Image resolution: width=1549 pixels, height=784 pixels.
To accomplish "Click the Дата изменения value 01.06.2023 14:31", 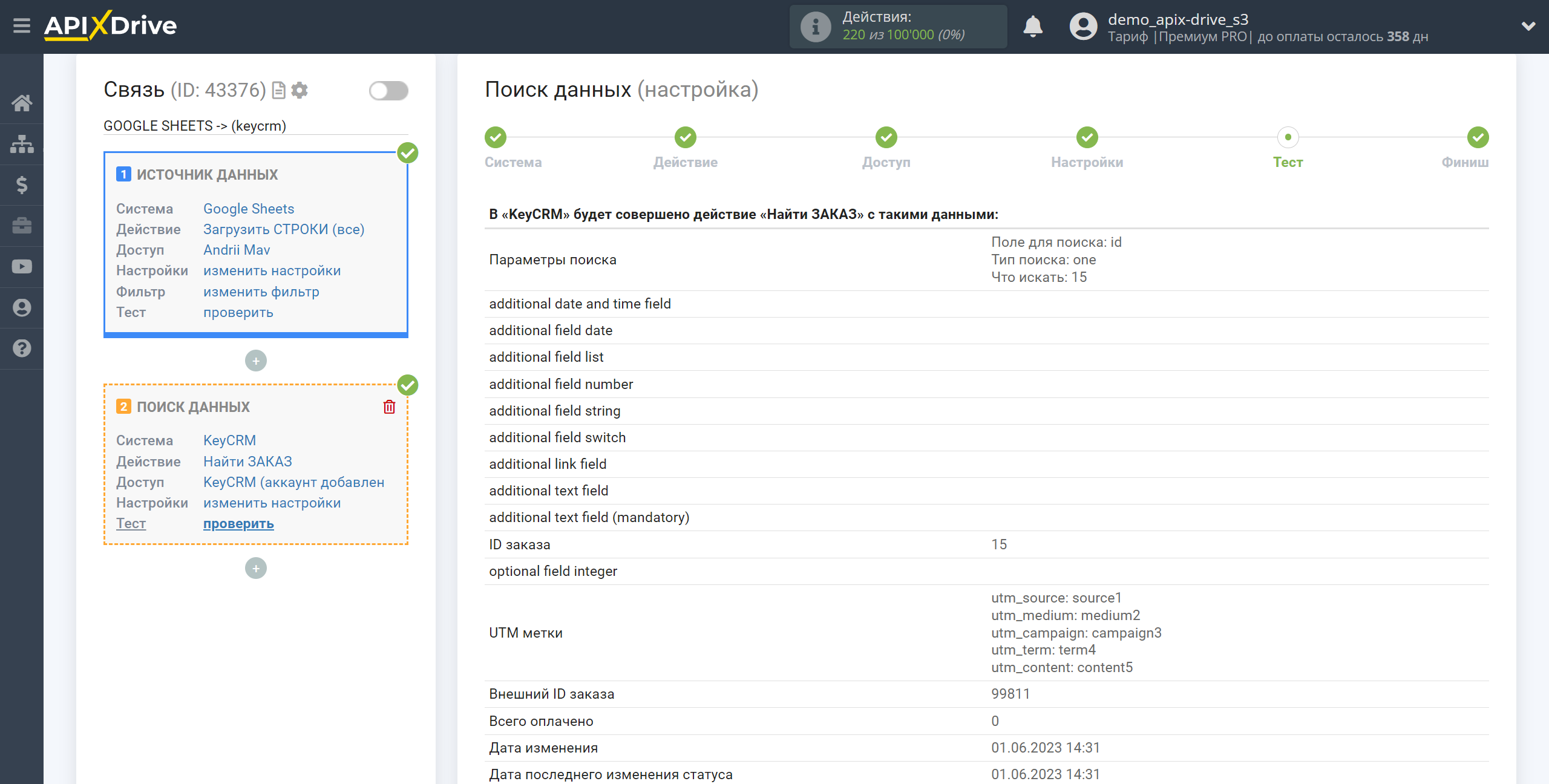I will 1046,748.
